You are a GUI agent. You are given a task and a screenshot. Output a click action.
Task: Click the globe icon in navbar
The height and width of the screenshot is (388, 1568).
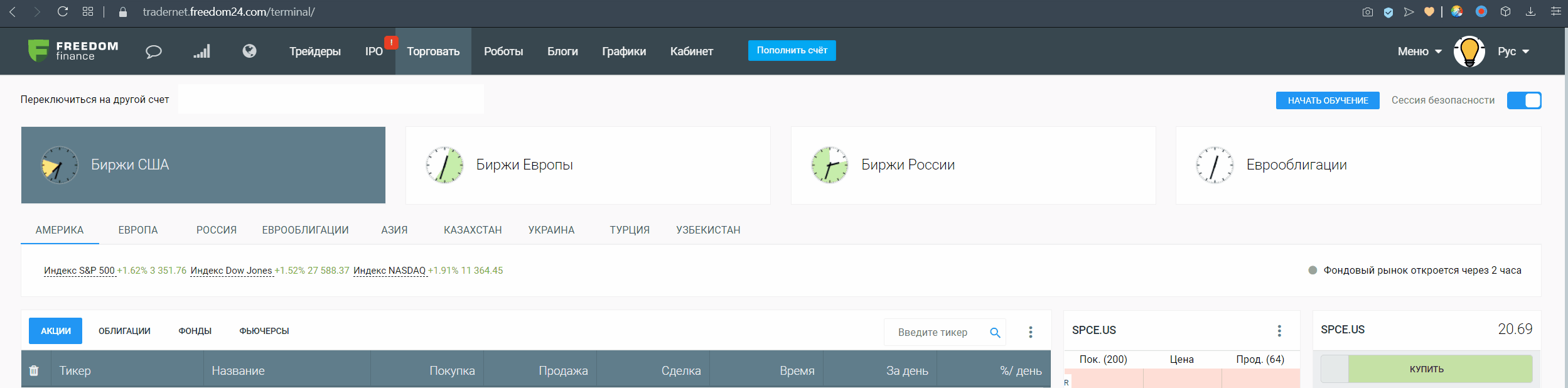click(x=249, y=51)
